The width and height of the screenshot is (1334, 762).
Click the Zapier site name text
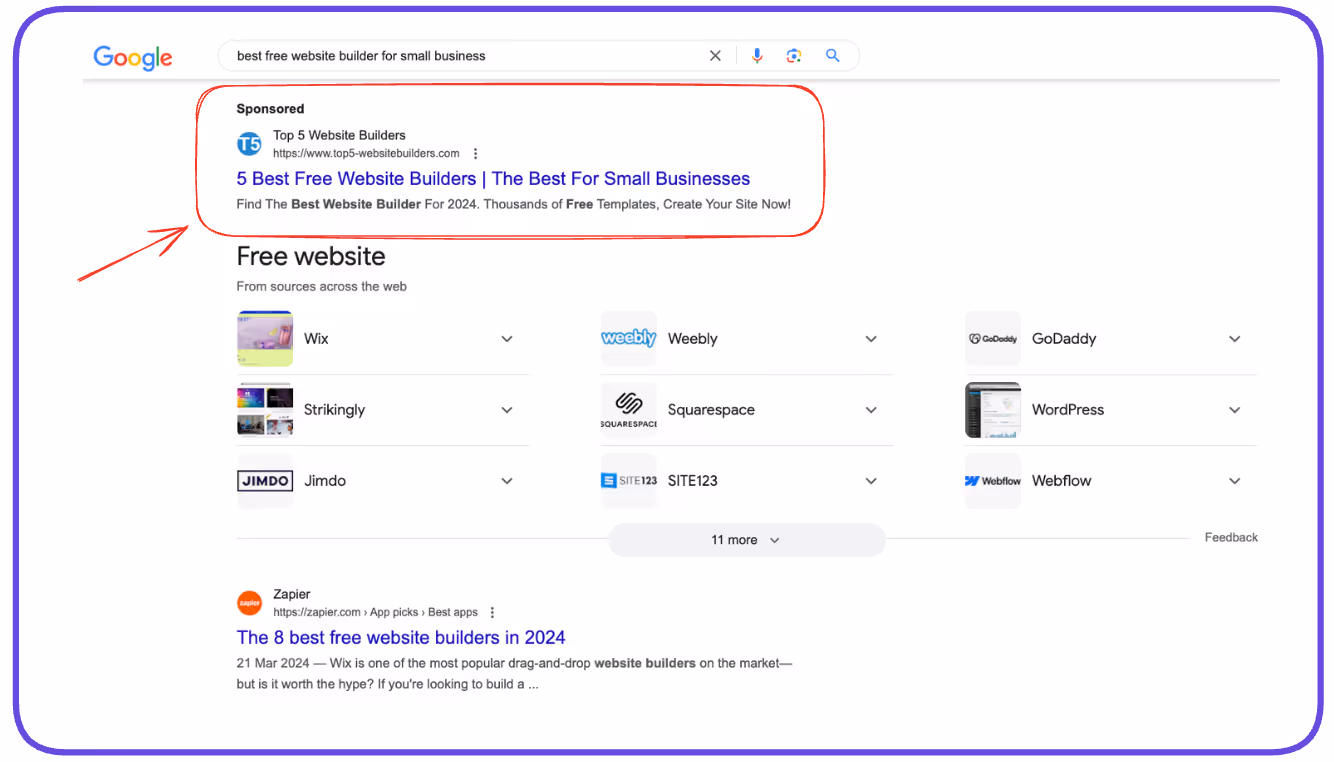[x=292, y=594]
